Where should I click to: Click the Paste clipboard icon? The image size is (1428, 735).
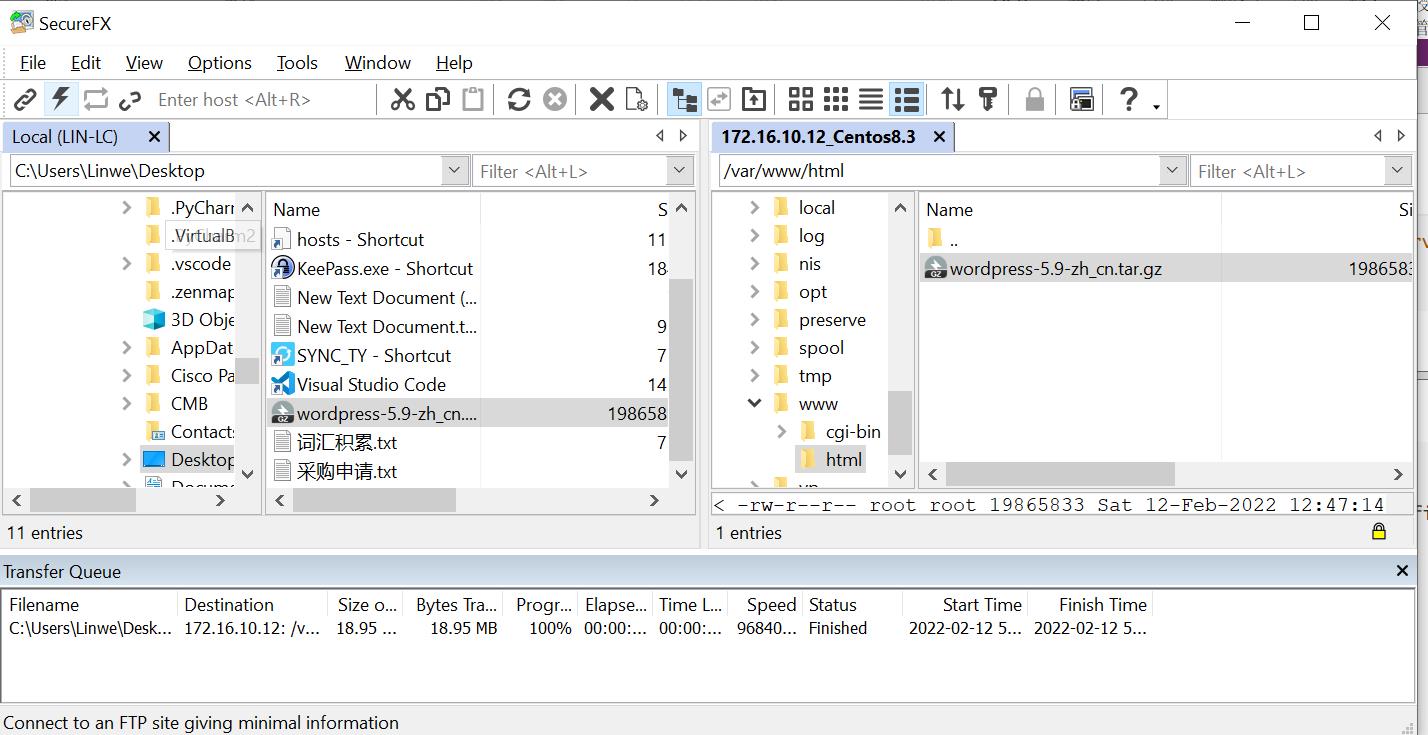point(472,99)
